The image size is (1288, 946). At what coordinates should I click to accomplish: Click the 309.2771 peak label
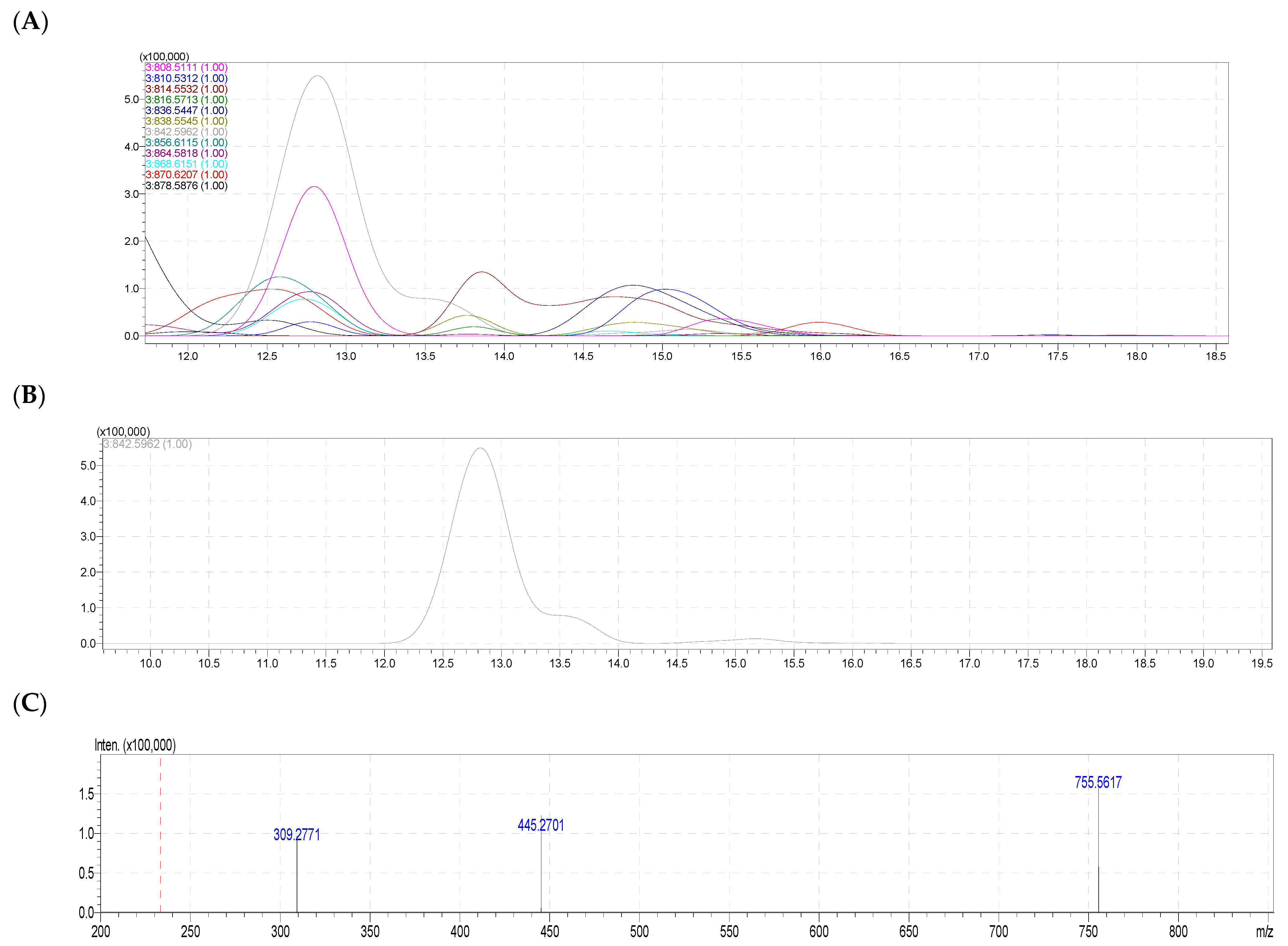297,834
